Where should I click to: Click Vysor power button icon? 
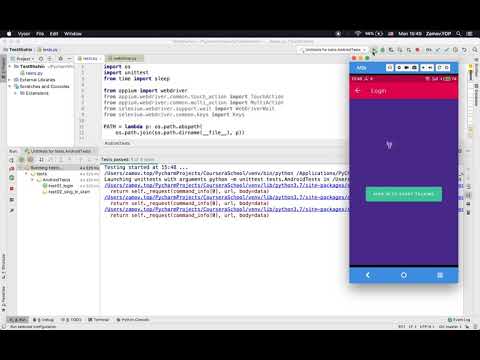click(447, 68)
